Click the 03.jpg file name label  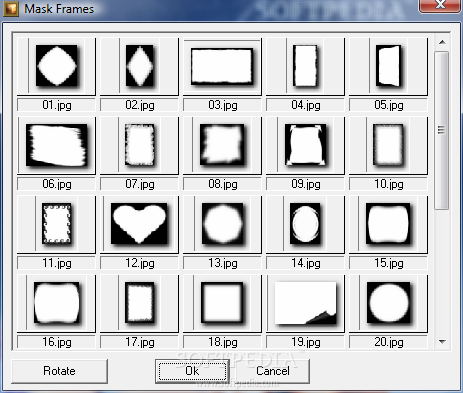[x=222, y=105]
